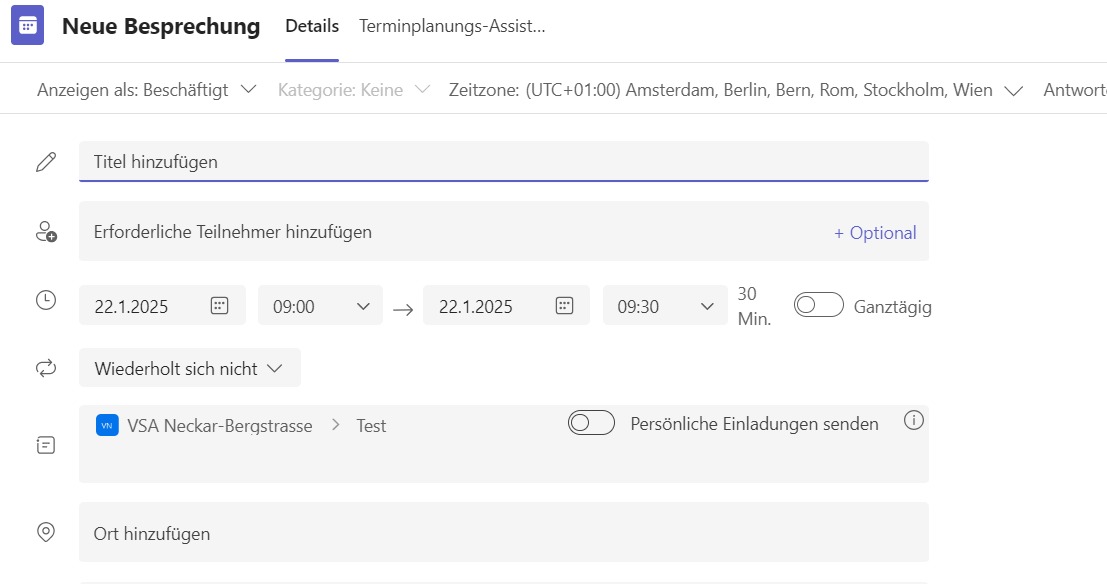Viewport: 1107px width, 584px height.
Task: Click the + Optional link
Action: (875, 232)
